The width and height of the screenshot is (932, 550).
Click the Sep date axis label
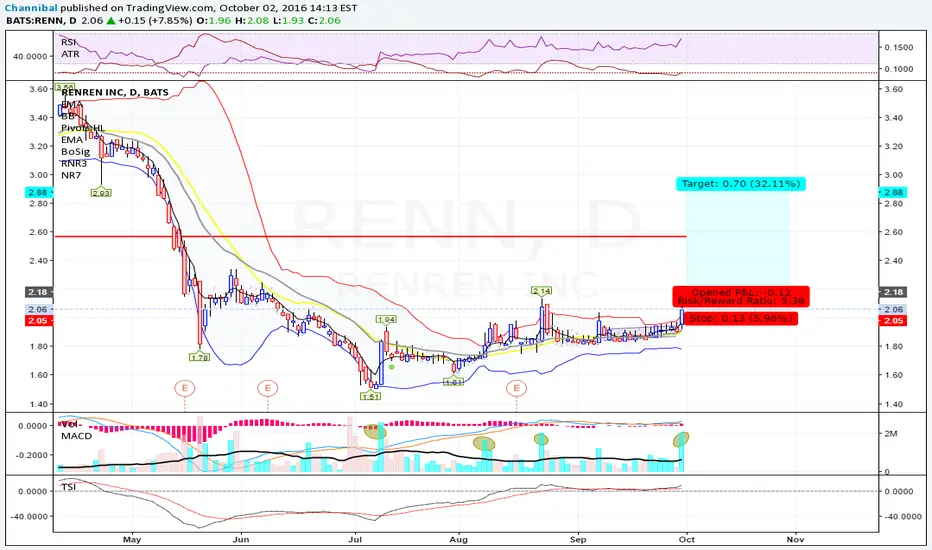(x=578, y=539)
